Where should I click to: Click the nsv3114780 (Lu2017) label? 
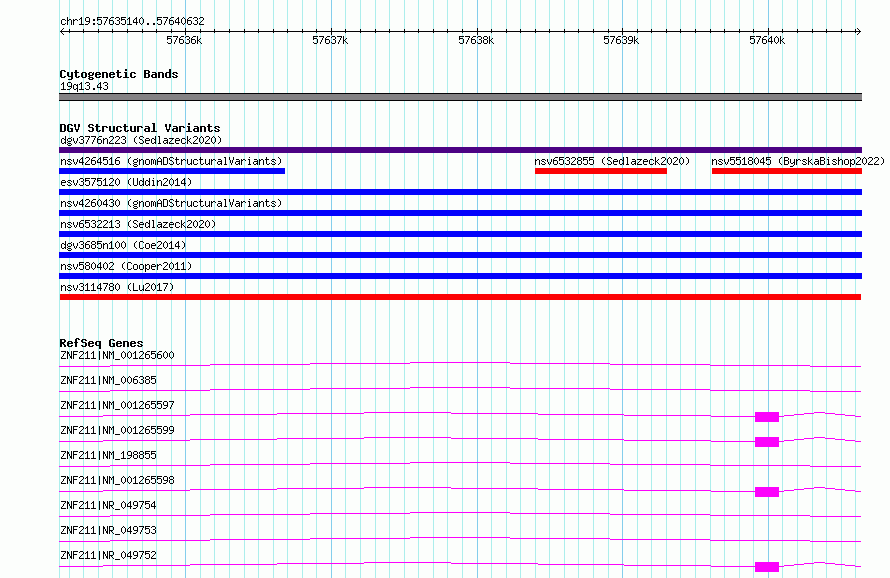[117, 287]
